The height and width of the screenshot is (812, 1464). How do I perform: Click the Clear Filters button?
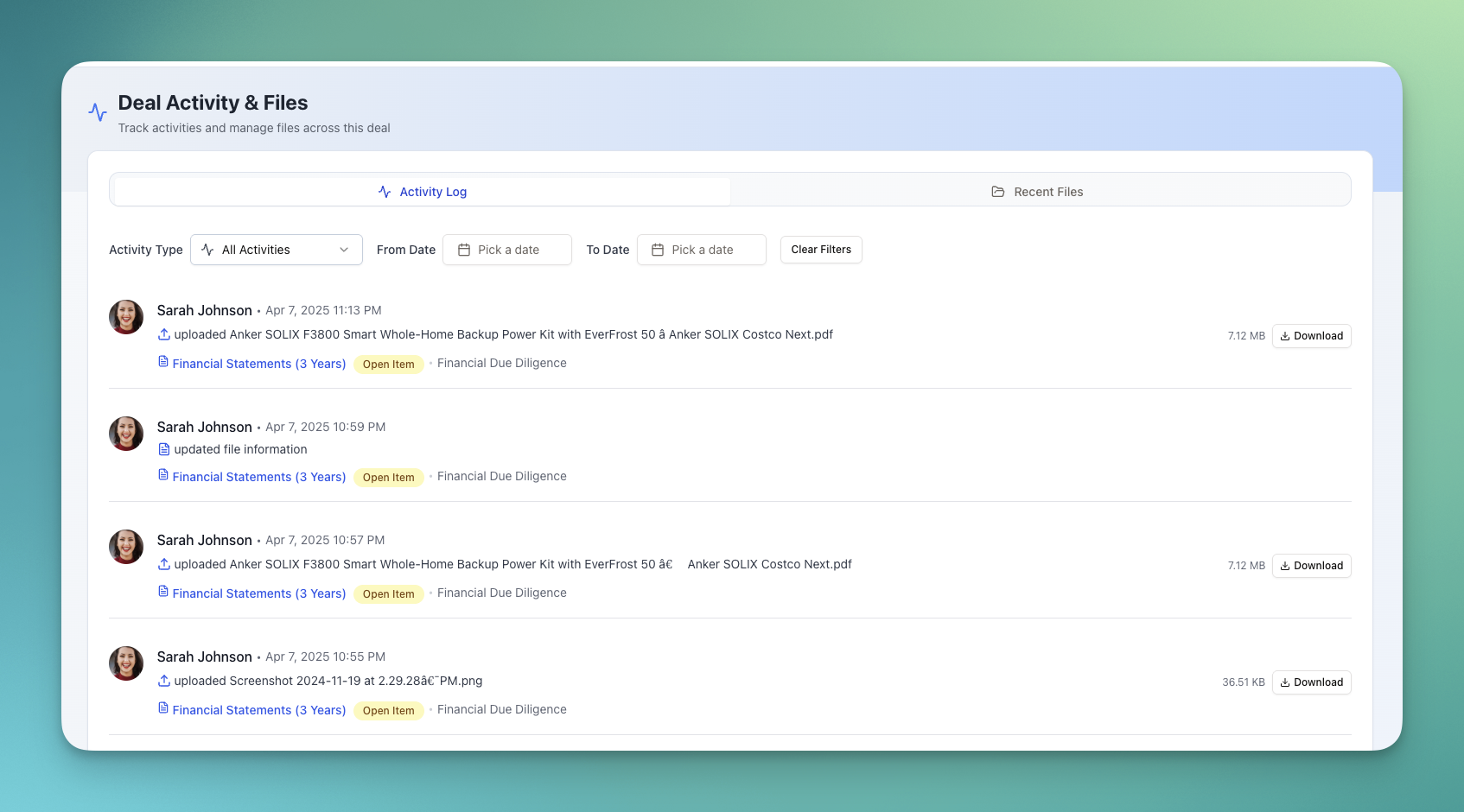coord(820,250)
